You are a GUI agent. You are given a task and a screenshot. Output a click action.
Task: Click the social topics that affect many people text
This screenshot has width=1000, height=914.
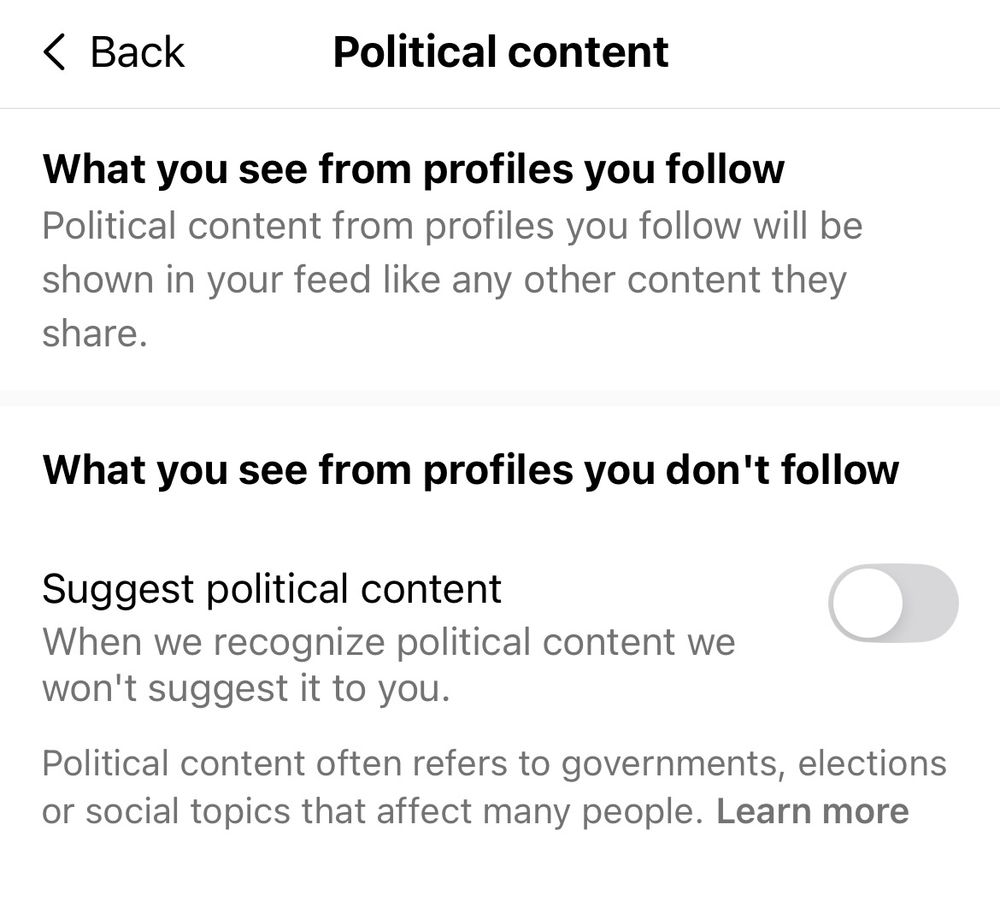370,811
